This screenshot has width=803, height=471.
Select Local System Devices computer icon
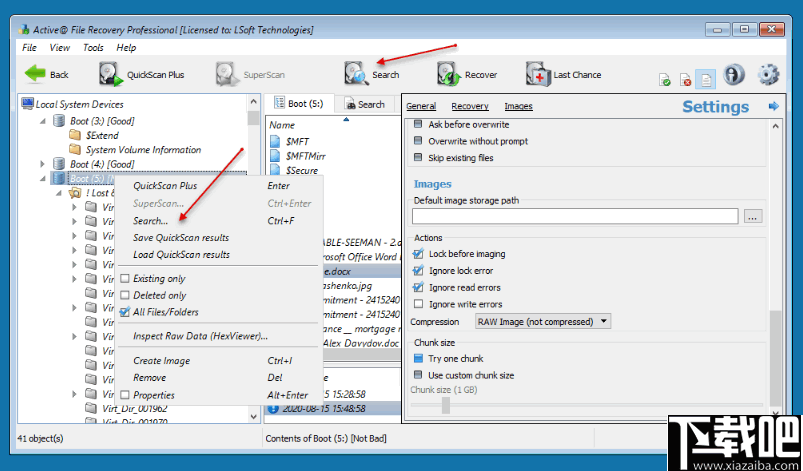27,104
